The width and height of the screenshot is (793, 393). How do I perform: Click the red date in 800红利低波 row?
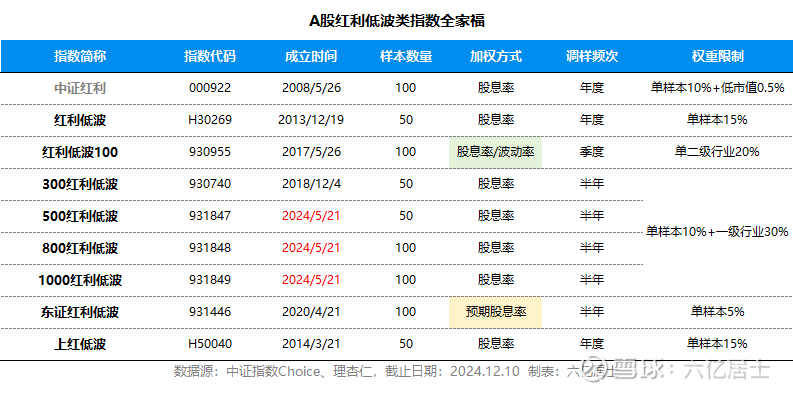pyautogui.click(x=311, y=248)
